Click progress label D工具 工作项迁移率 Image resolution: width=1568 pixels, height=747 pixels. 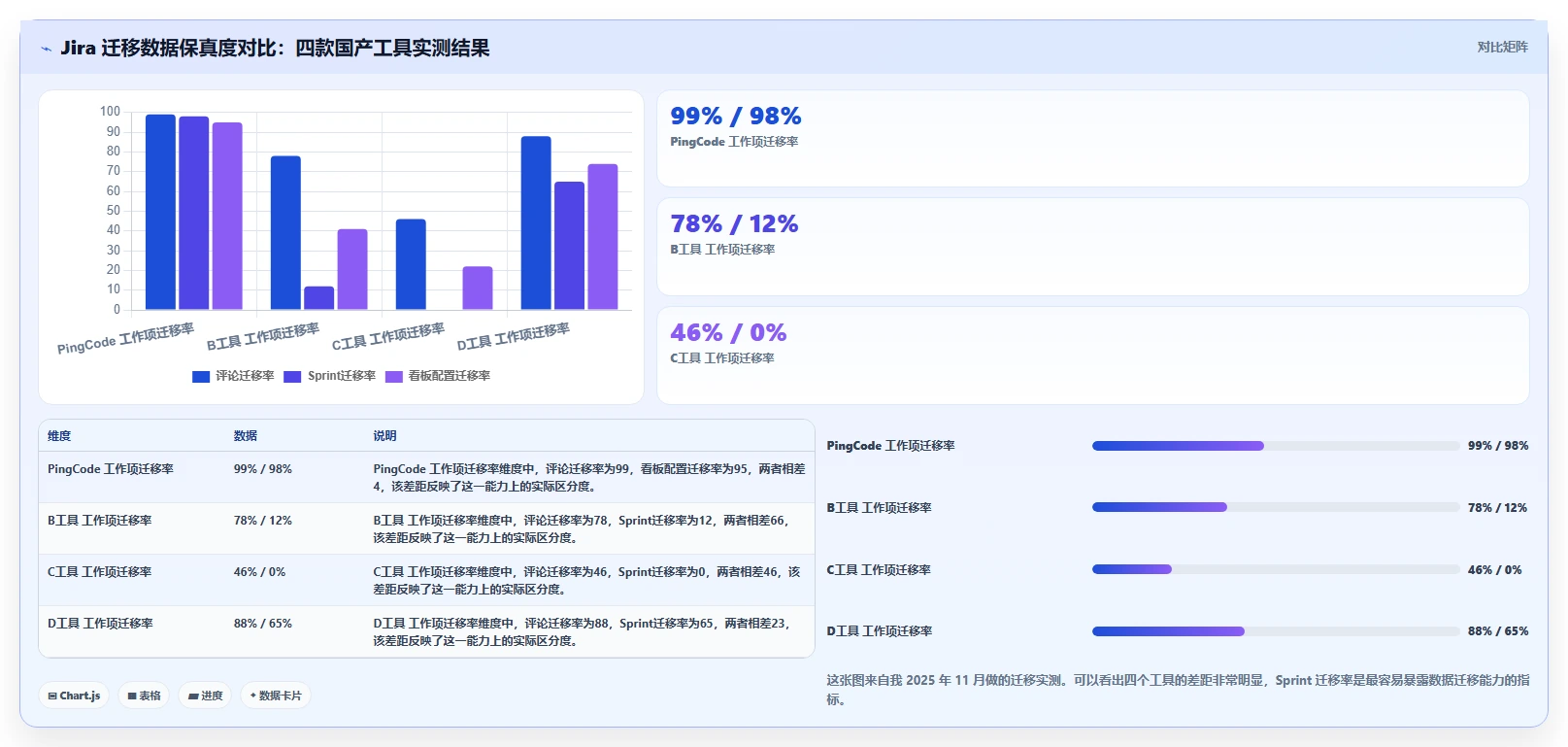coord(880,631)
